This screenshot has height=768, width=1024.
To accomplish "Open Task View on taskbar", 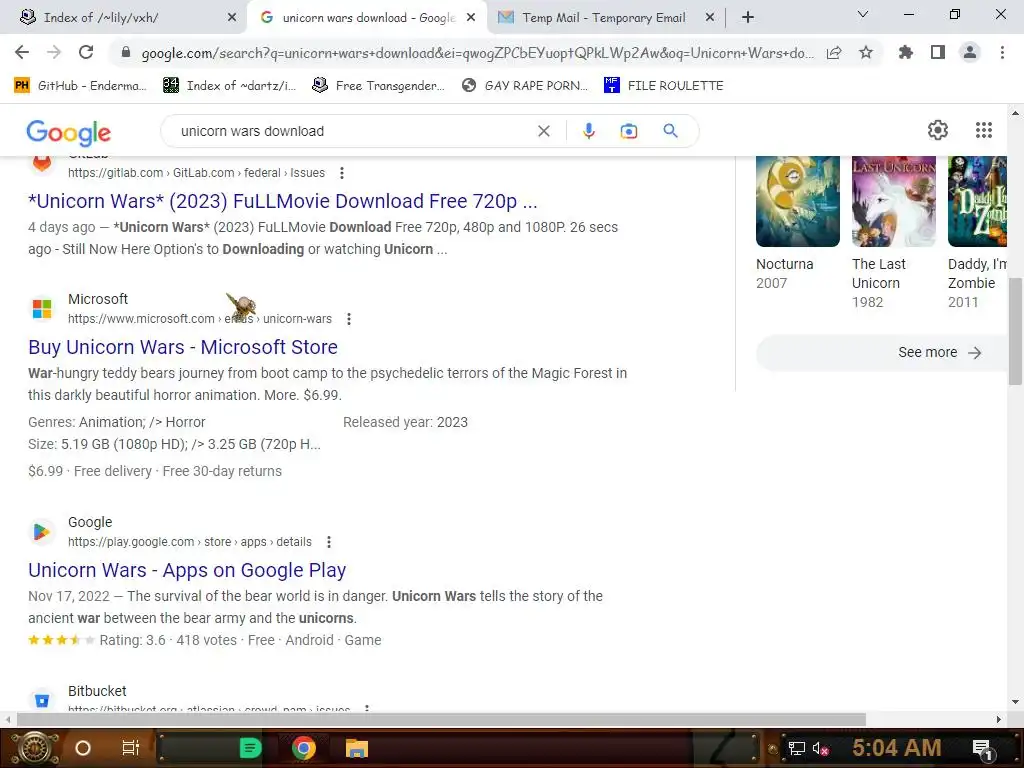I will click(x=131, y=748).
